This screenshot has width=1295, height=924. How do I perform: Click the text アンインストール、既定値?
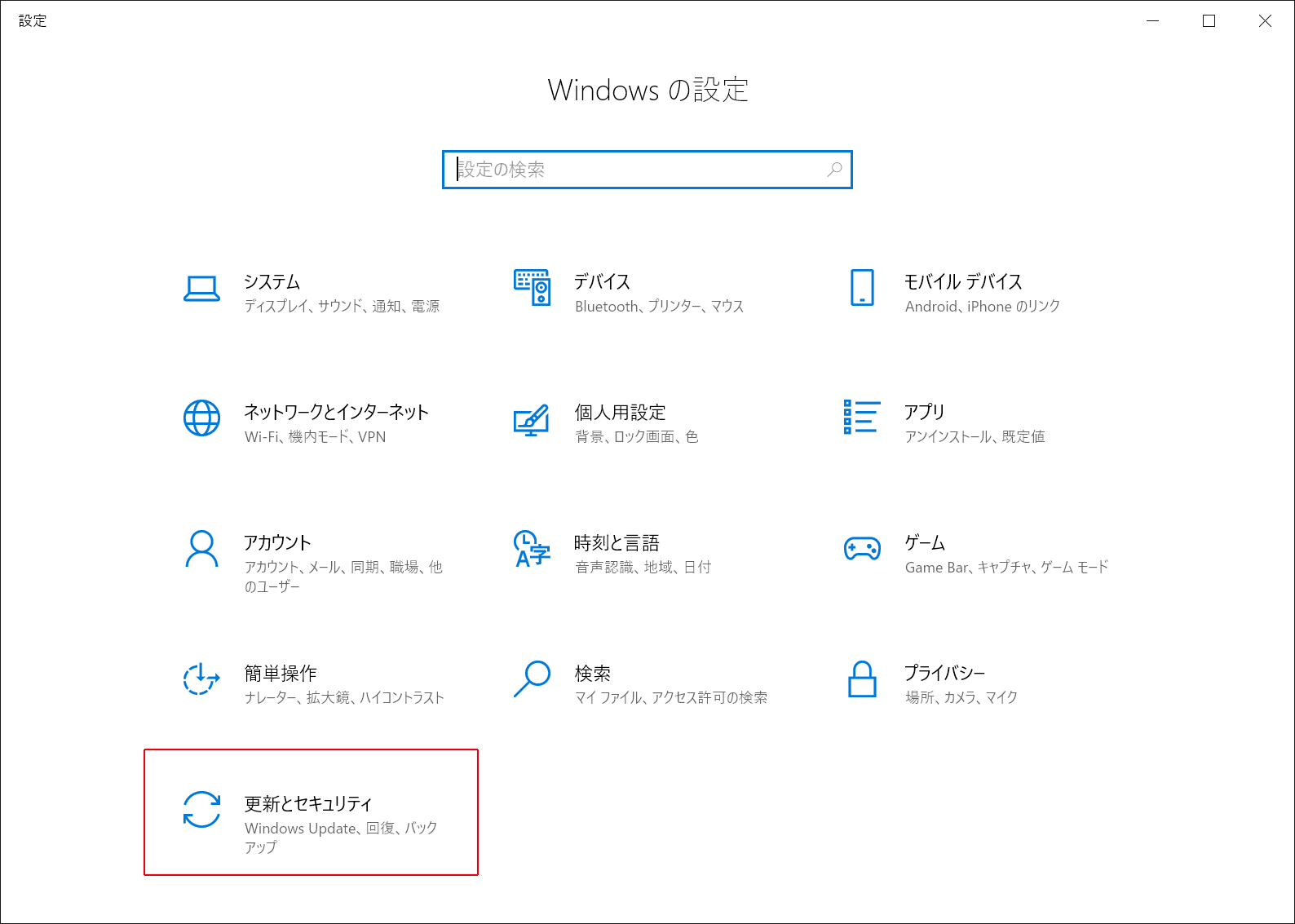click(975, 437)
